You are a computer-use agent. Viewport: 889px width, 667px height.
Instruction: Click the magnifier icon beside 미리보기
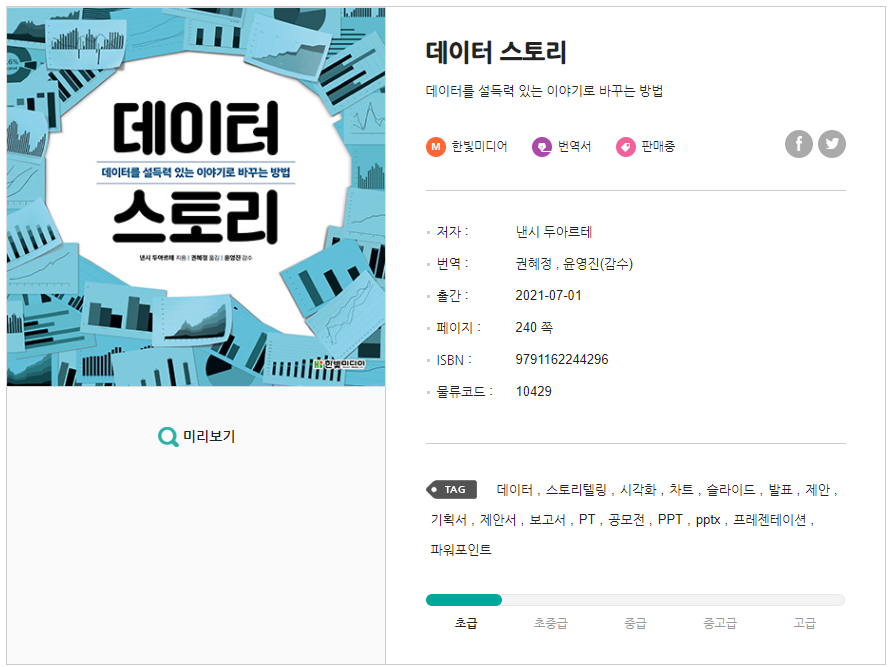168,437
